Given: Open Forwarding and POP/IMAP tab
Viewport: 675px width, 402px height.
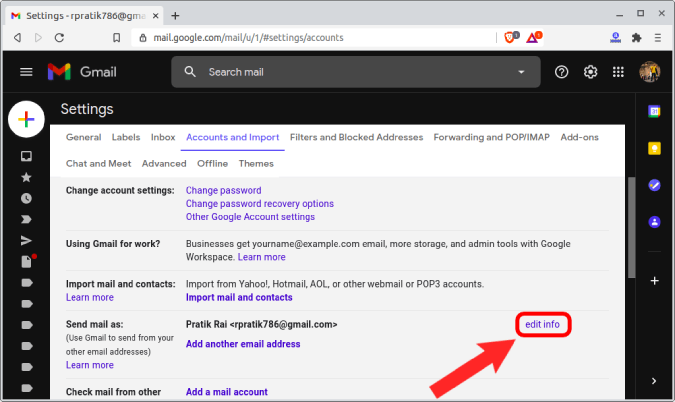Looking at the screenshot, I should pos(492,137).
